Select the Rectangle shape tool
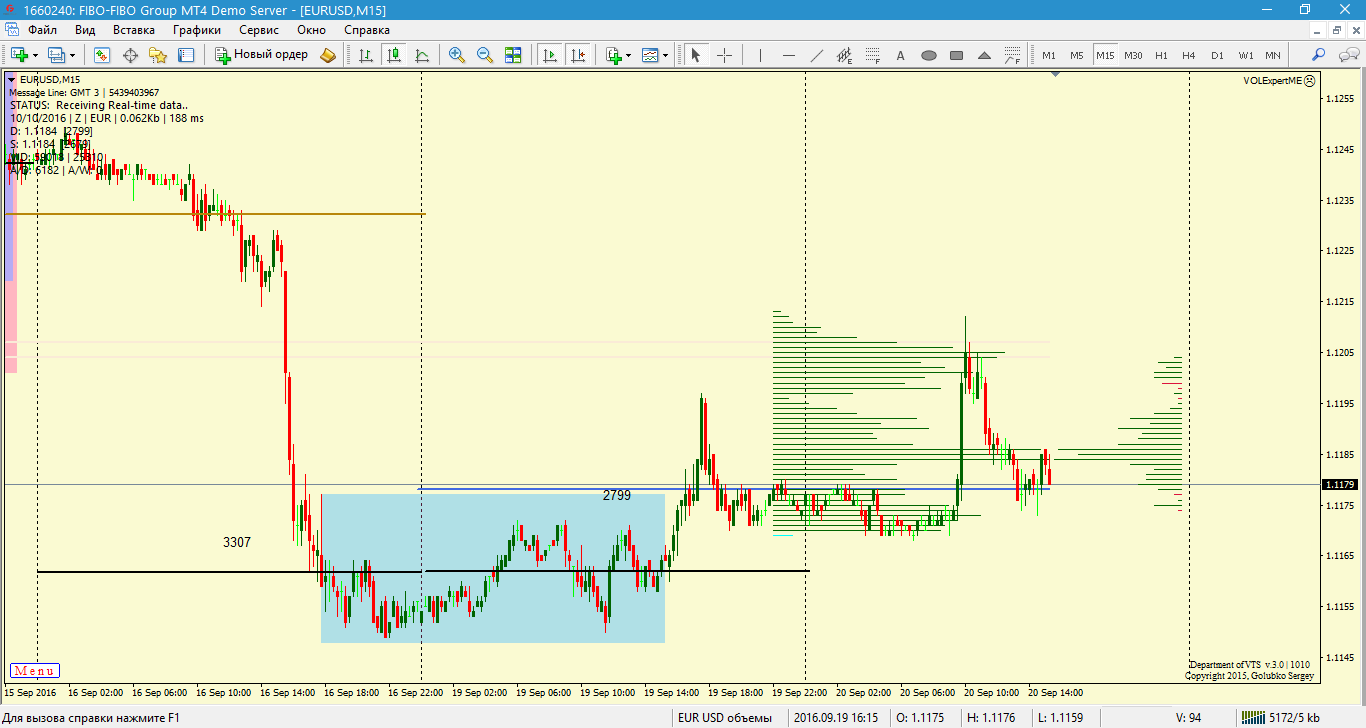The width and height of the screenshot is (1366, 728). click(957, 55)
